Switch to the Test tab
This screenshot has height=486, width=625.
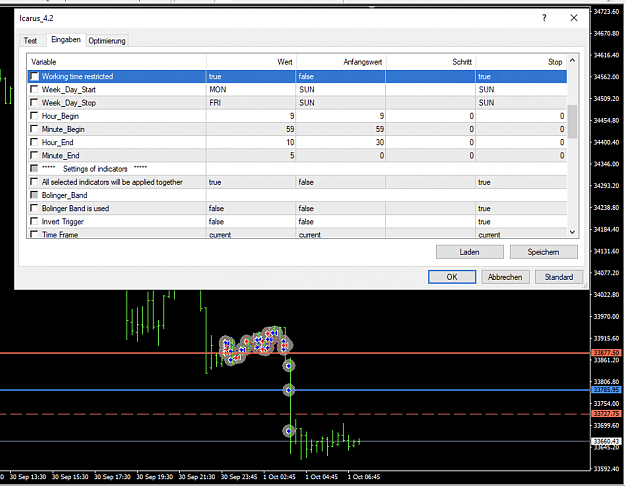pos(30,41)
